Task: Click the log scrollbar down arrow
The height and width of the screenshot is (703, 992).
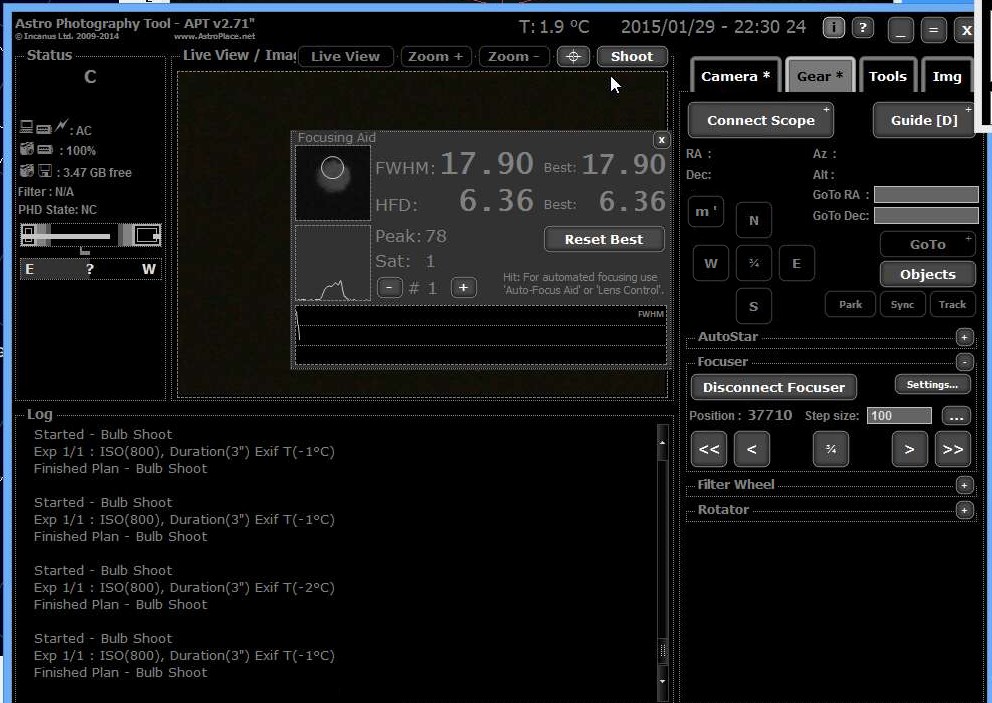Action: [x=662, y=681]
